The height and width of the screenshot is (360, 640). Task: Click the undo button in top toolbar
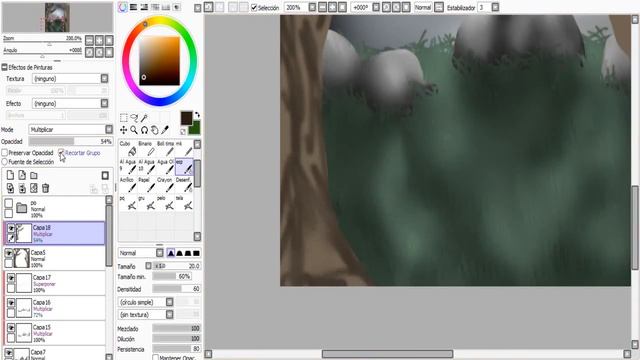209,7
